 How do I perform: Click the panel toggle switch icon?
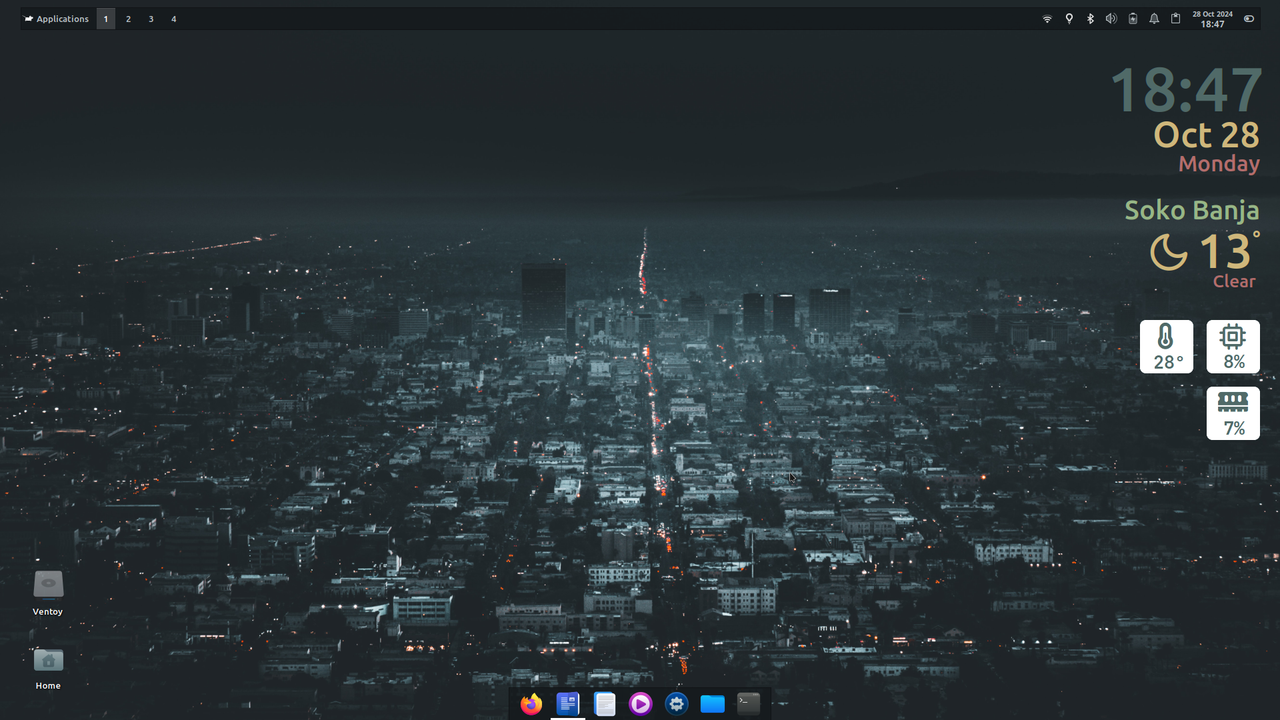click(x=1249, y=19)
